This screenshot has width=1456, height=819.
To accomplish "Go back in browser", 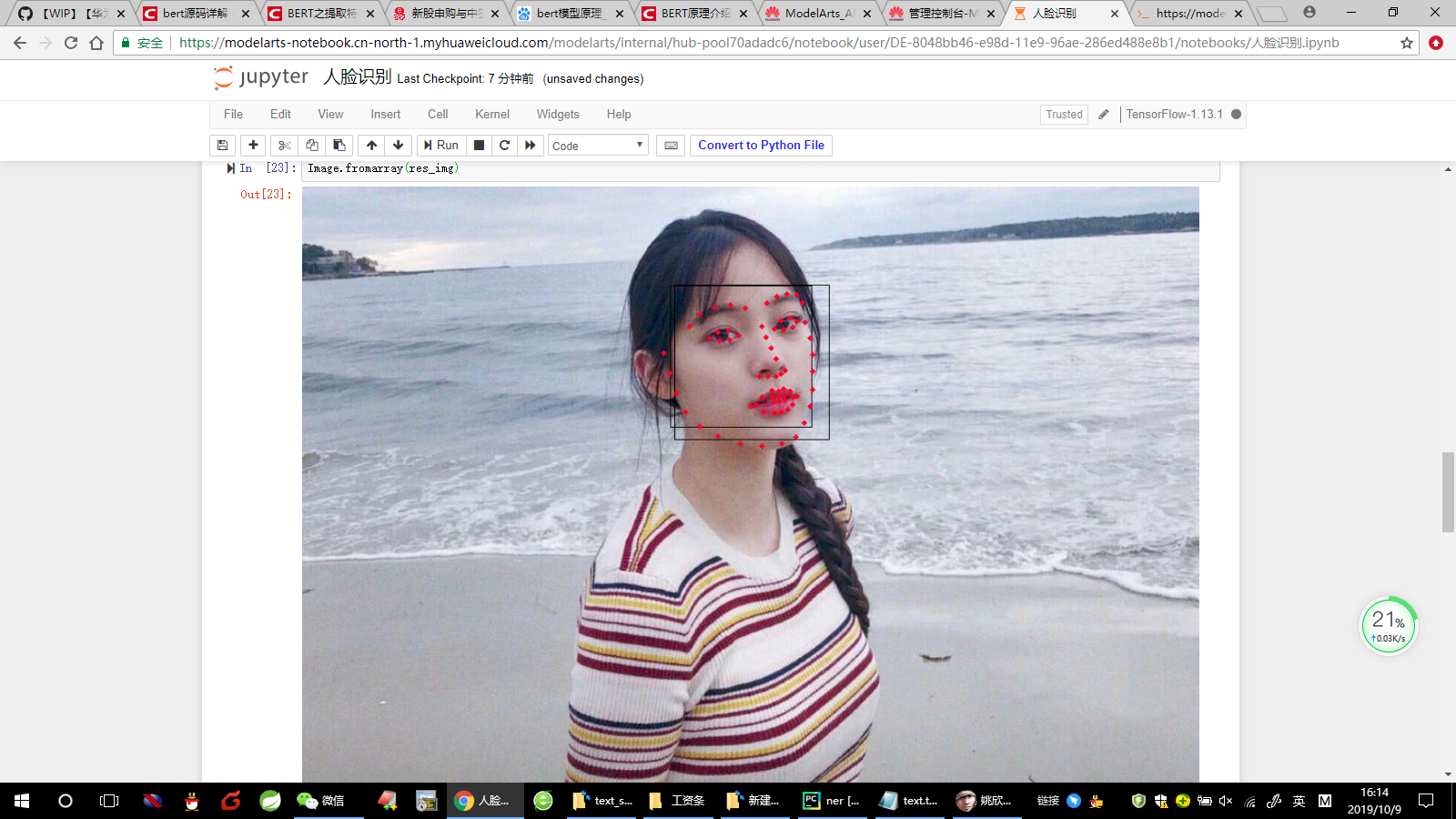I will pos(20,43).
